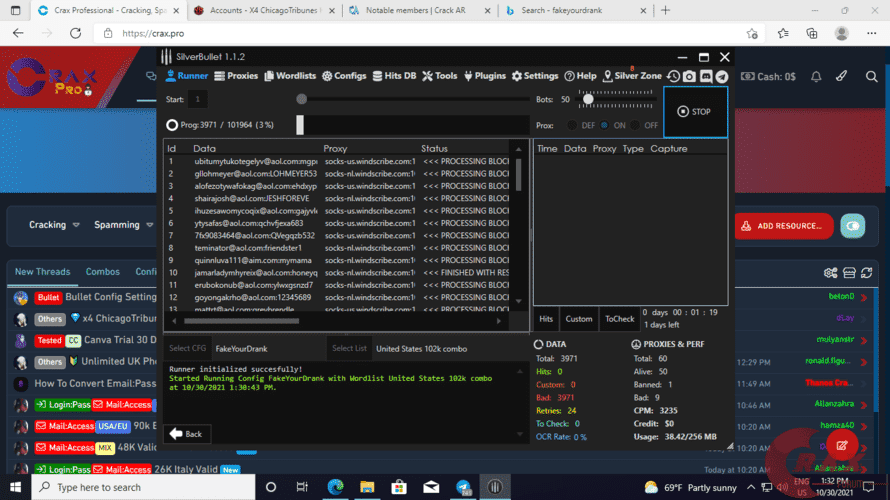Open the Wordlists manager

click(x=291, y=76)
